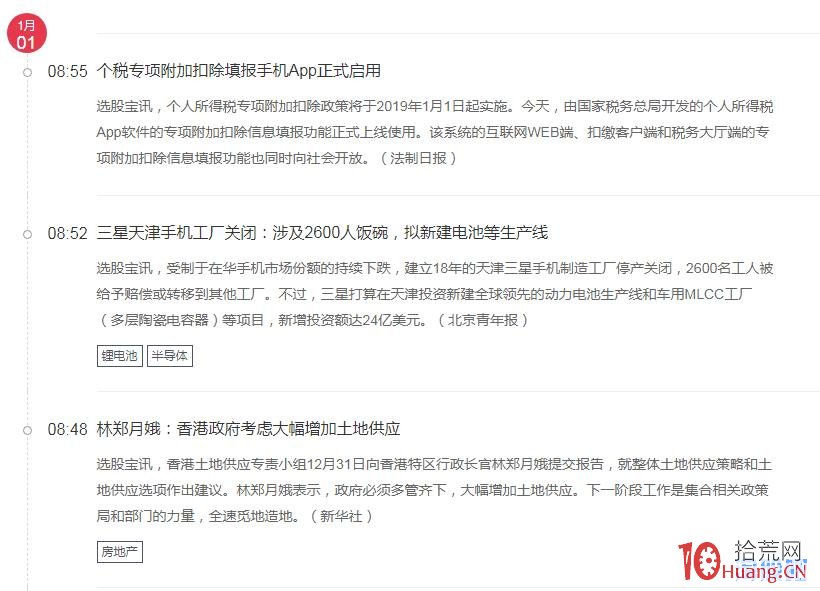Click timeline dot at 08:55
The height and width of the screenshot is (591, 820).
point(27,72)
